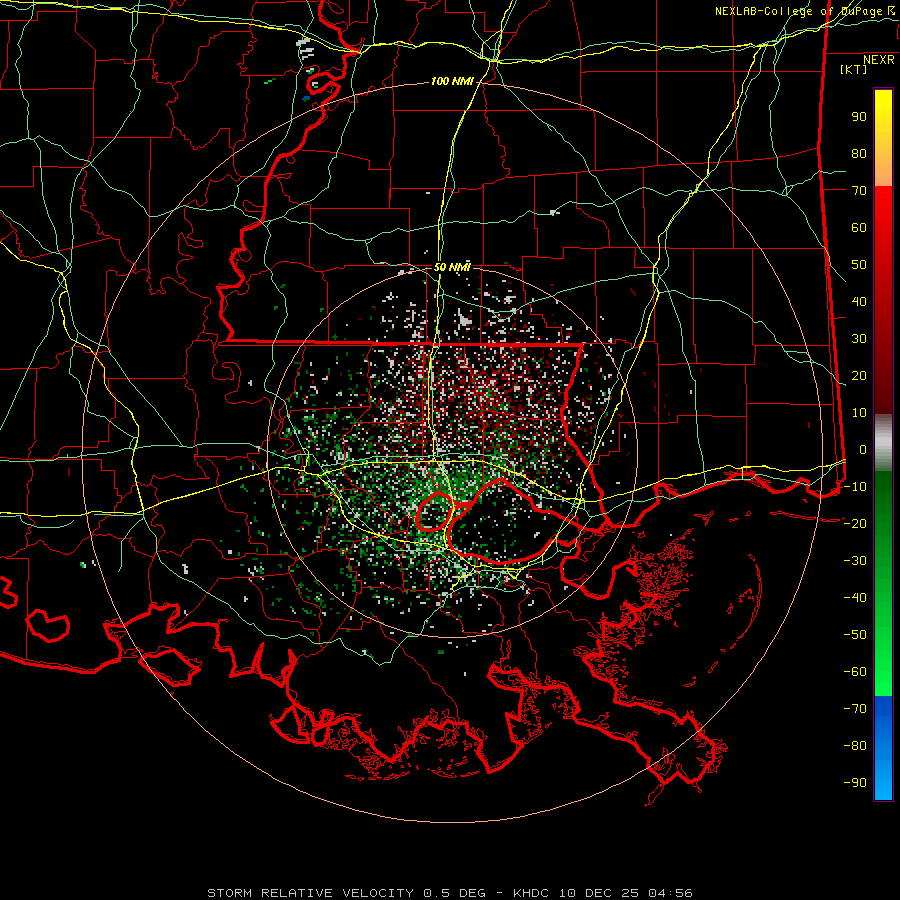Select the -30 value on velocity scale
The image size is (900, 900).
click(x=855, y=561)
